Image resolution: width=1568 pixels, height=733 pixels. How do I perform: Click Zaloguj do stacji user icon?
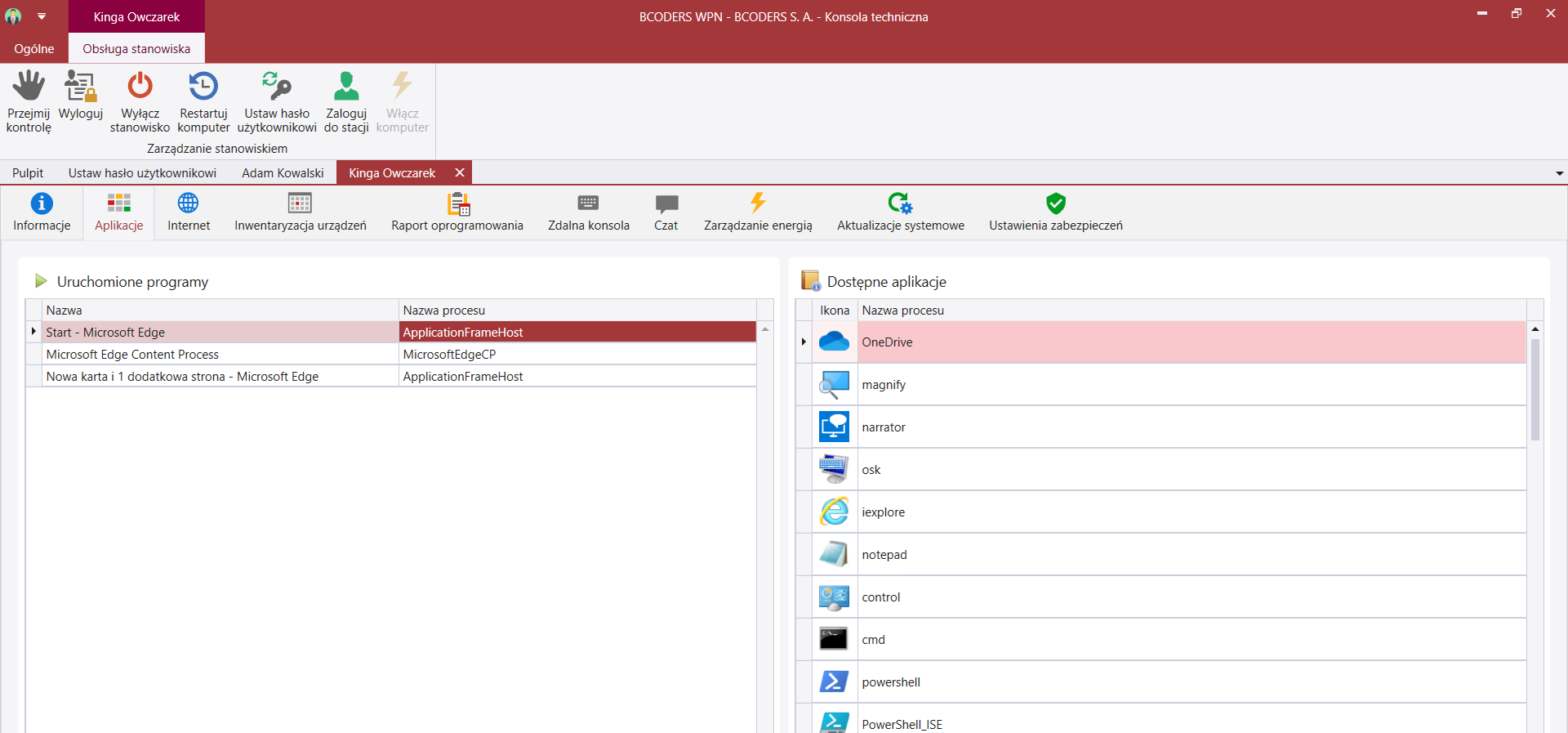pos(346,85)
